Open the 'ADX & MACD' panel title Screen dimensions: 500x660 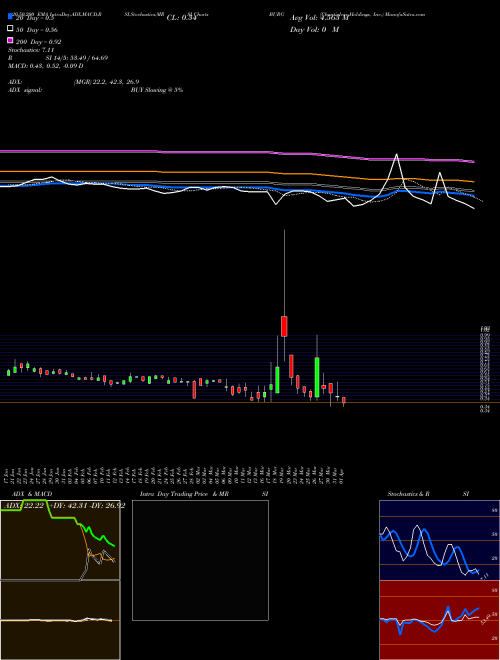coord(32,494)
